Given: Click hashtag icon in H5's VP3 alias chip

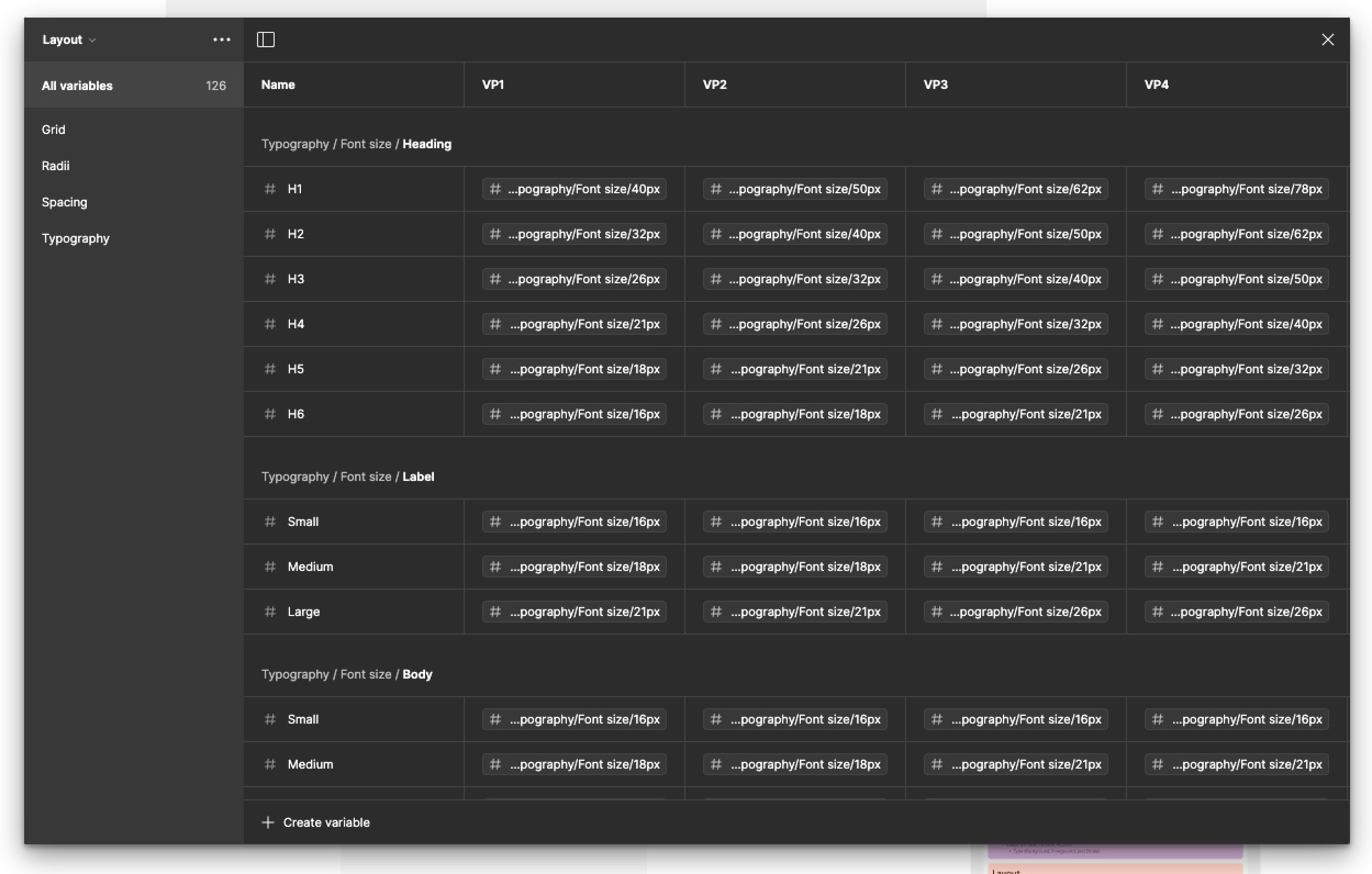Looking at the screenshot, I should pos(936,369).
